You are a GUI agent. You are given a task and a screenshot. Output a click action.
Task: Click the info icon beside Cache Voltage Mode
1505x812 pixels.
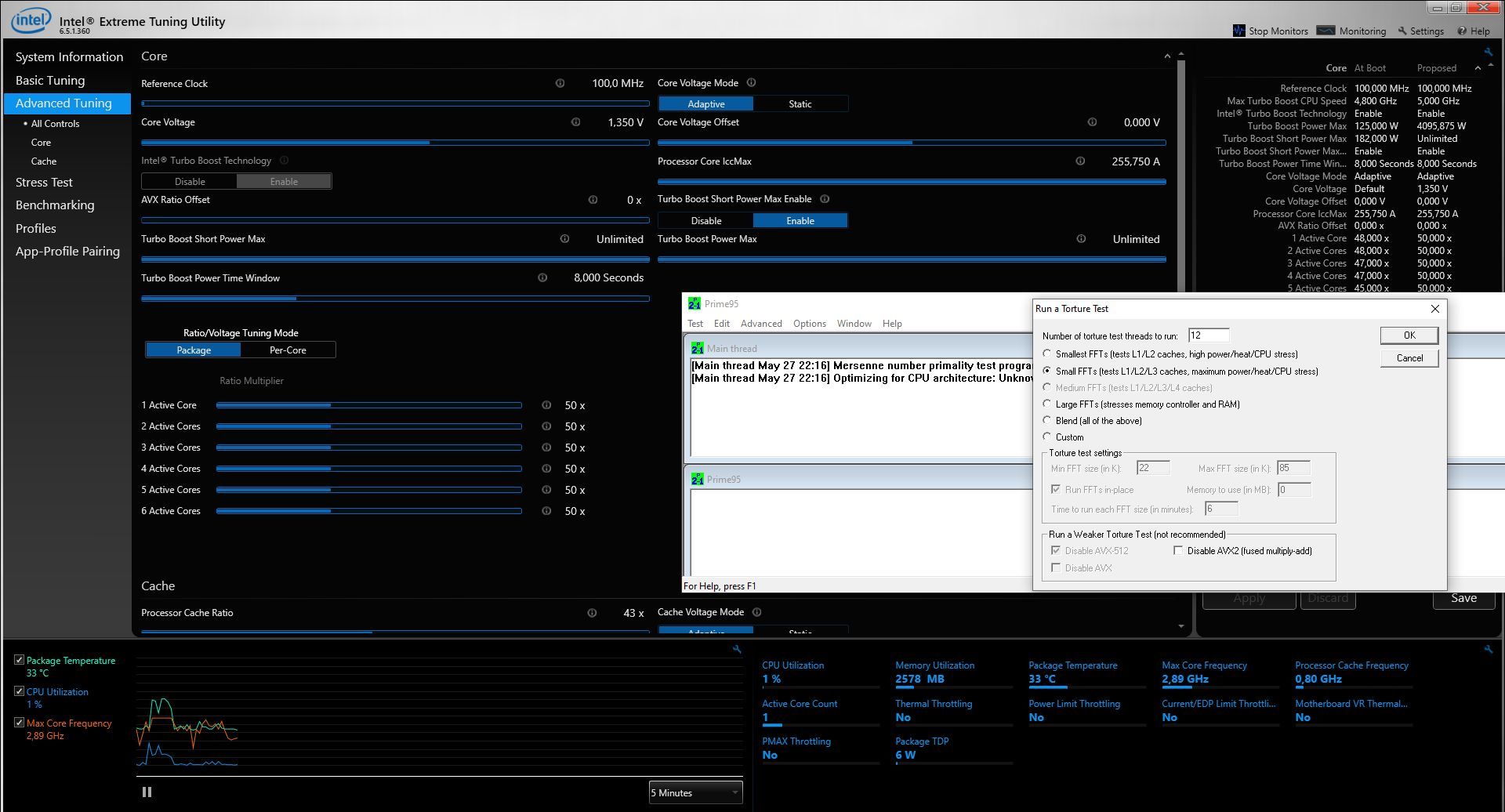(x=756, y=612)
